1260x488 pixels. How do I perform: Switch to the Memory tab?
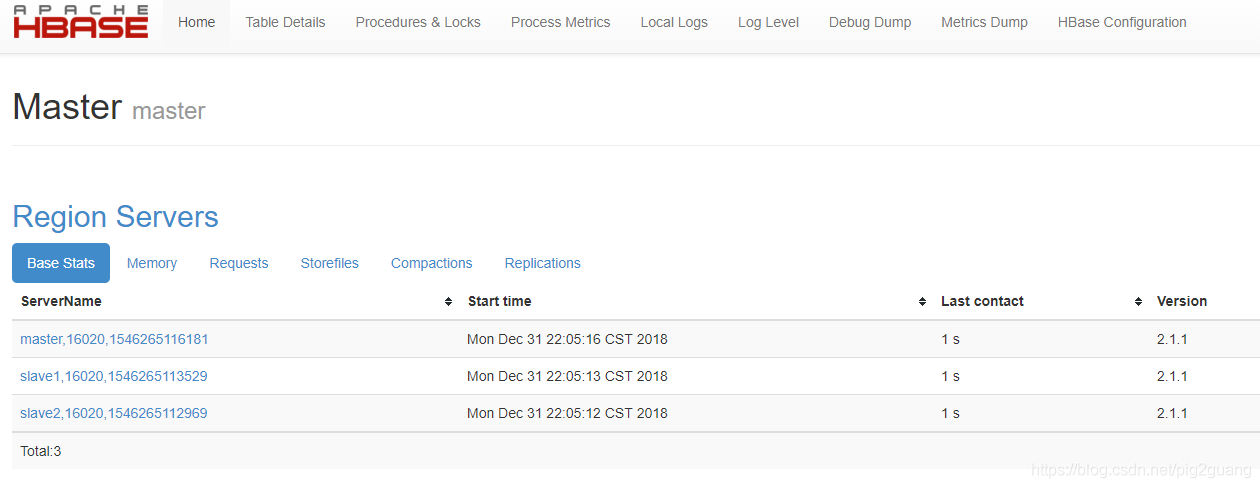(x=152, y=263)
